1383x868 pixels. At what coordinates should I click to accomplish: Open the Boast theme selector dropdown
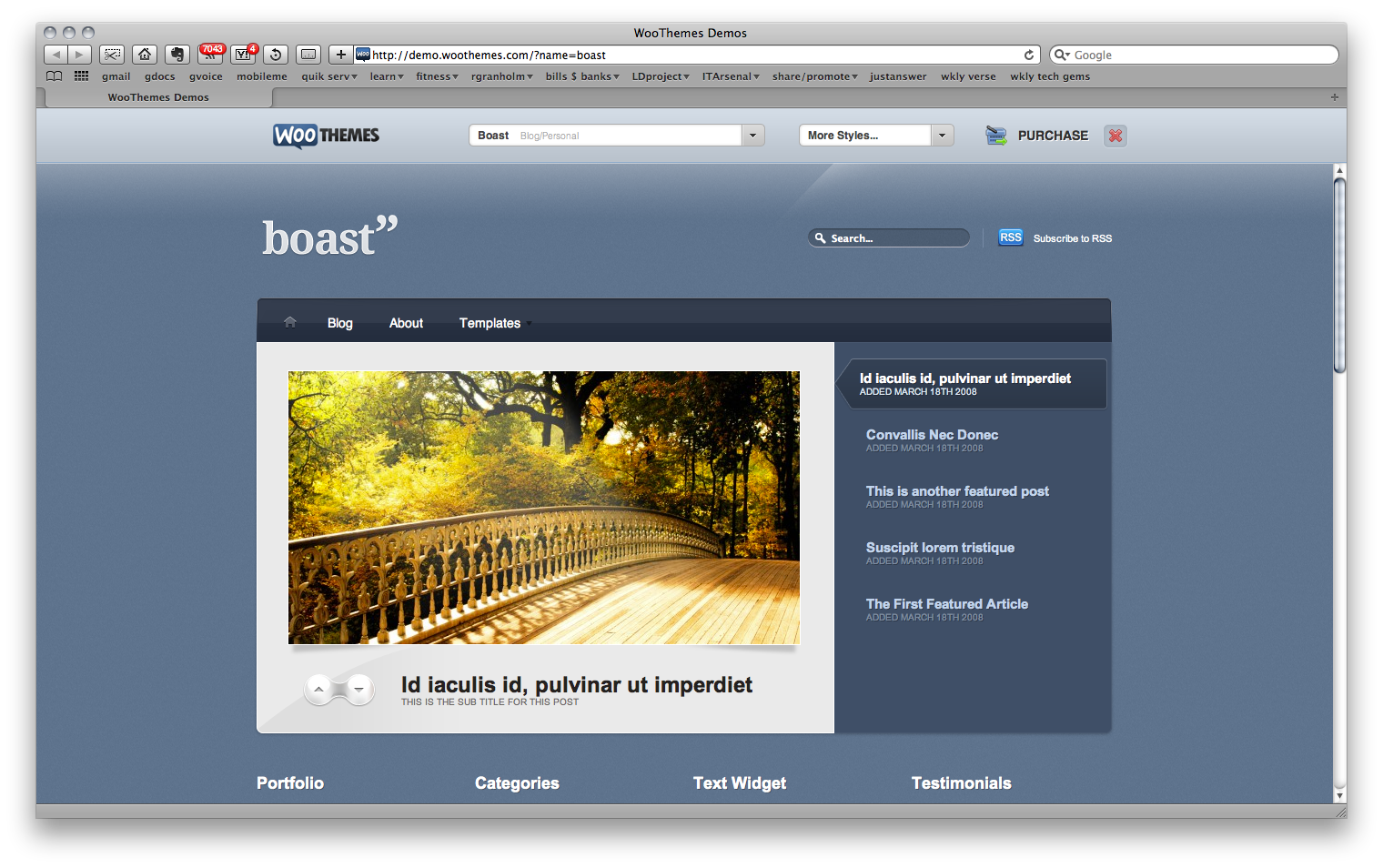(752, 135)
